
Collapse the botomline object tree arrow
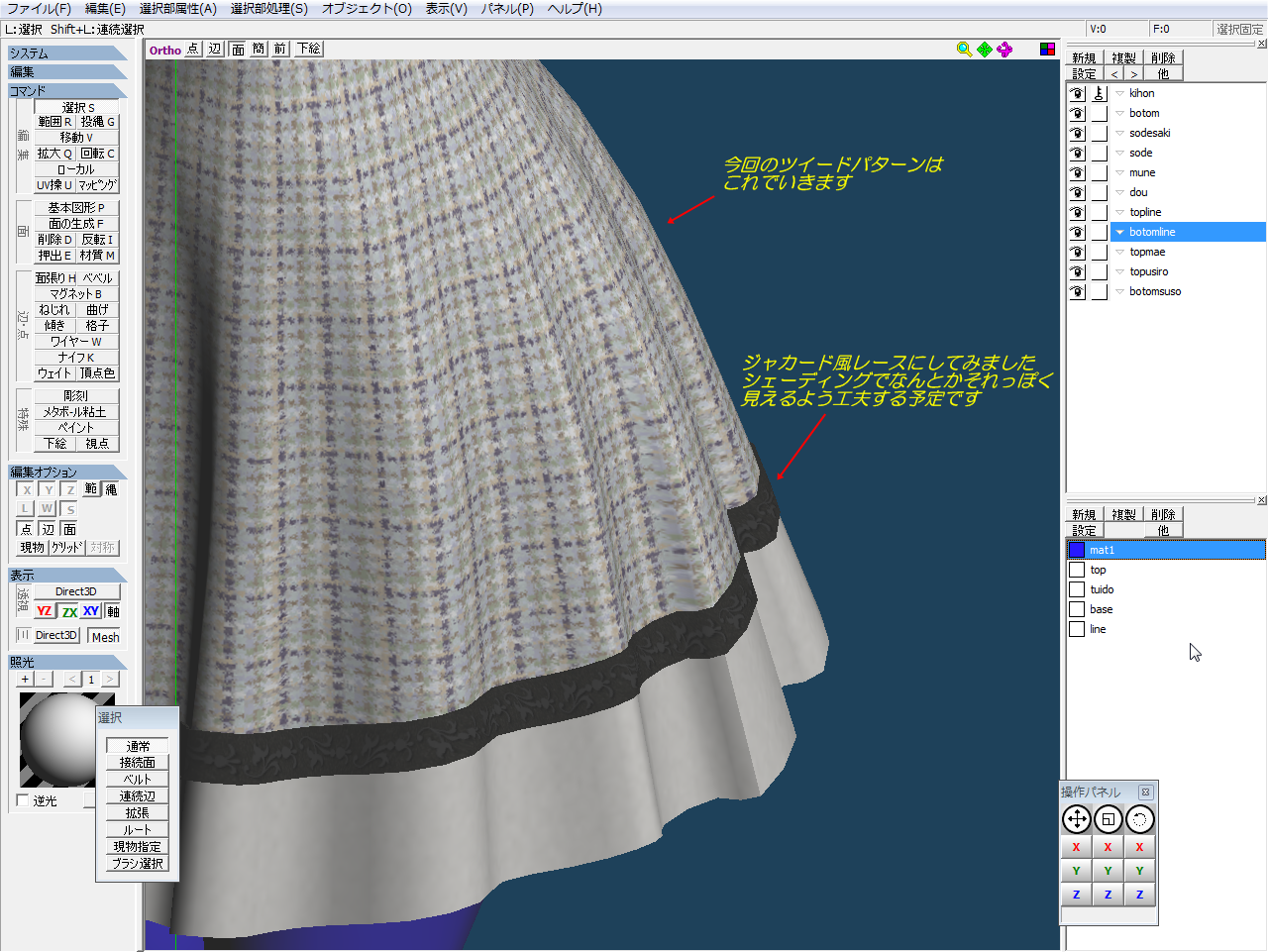point(1119,232)
